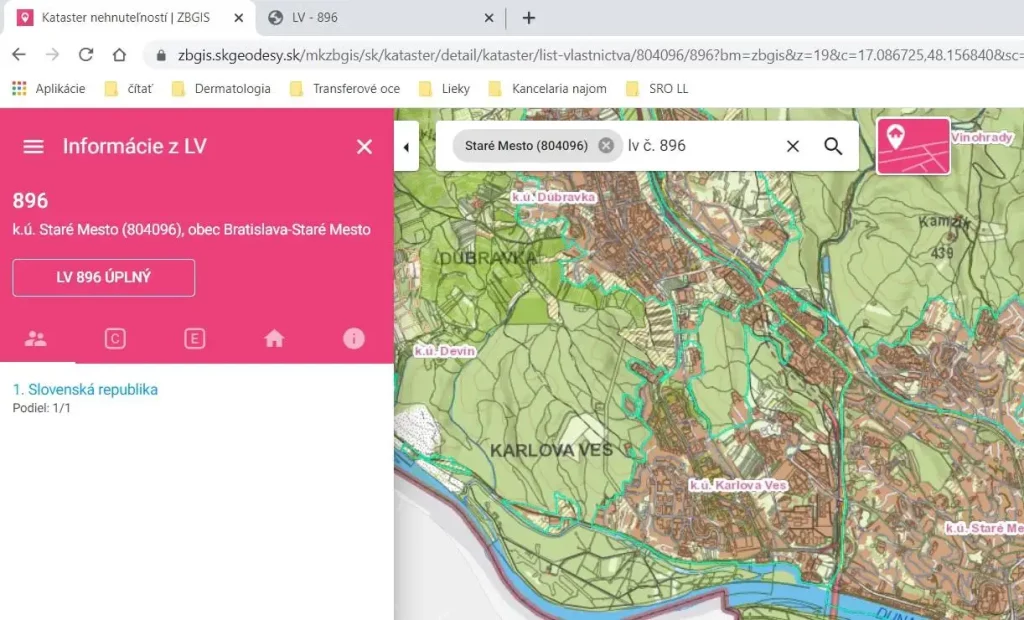This screenshot has width=1024, height=620.
Task: Open the Transferové oce bookmarks folder
Action: 345,89
